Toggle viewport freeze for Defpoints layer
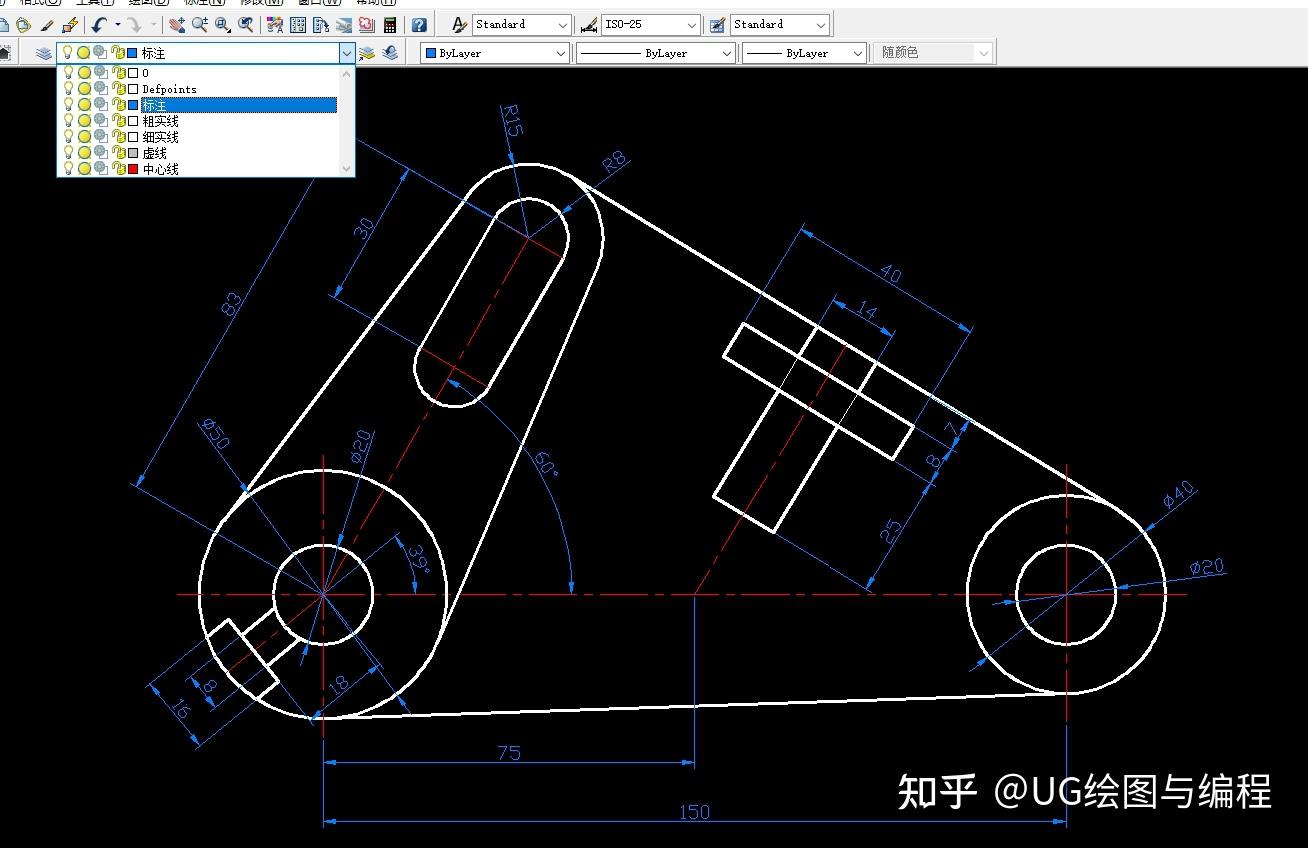Screen dimensions: 1308x848 pos(100,89)
